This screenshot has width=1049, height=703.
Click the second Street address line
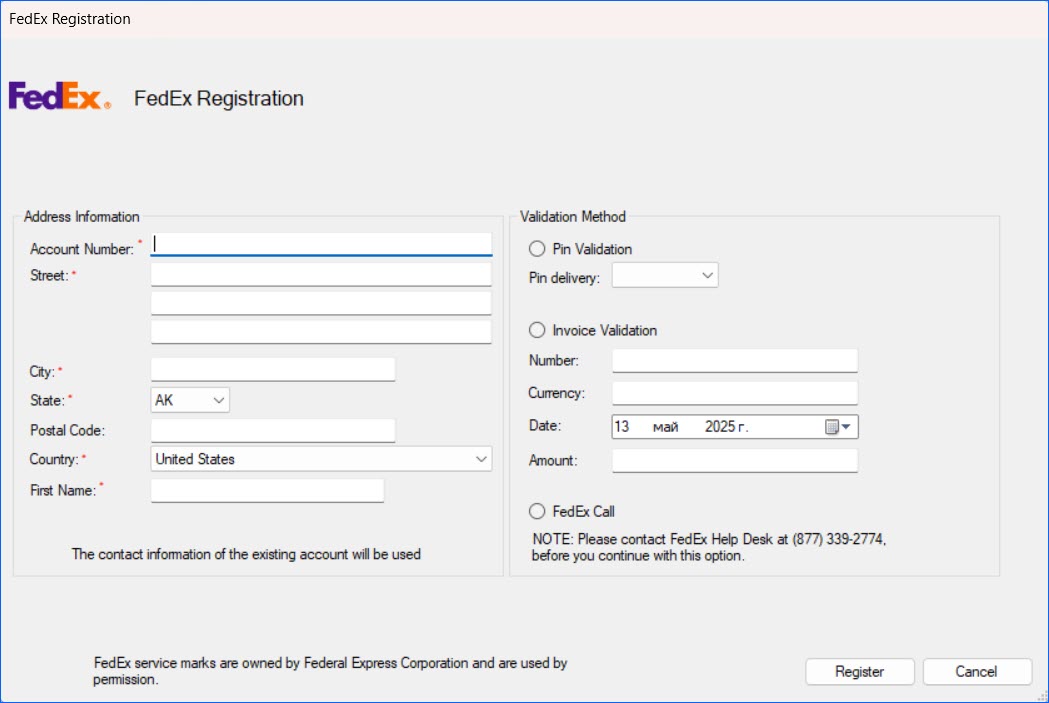321,303
